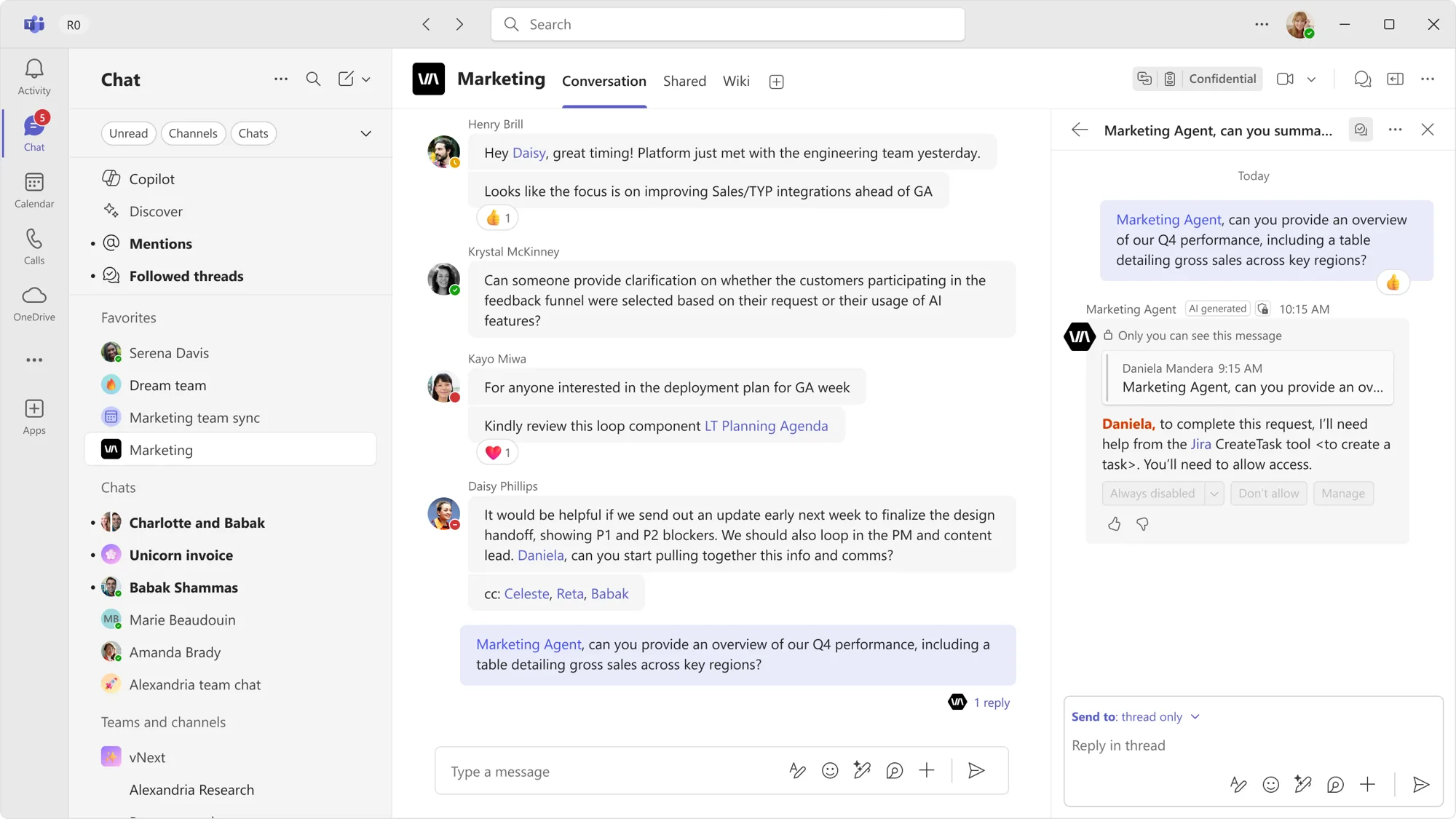Dislike the Marketing Agent response
The width and height of the screenshot is (1456, 819).
[1143, 524]
